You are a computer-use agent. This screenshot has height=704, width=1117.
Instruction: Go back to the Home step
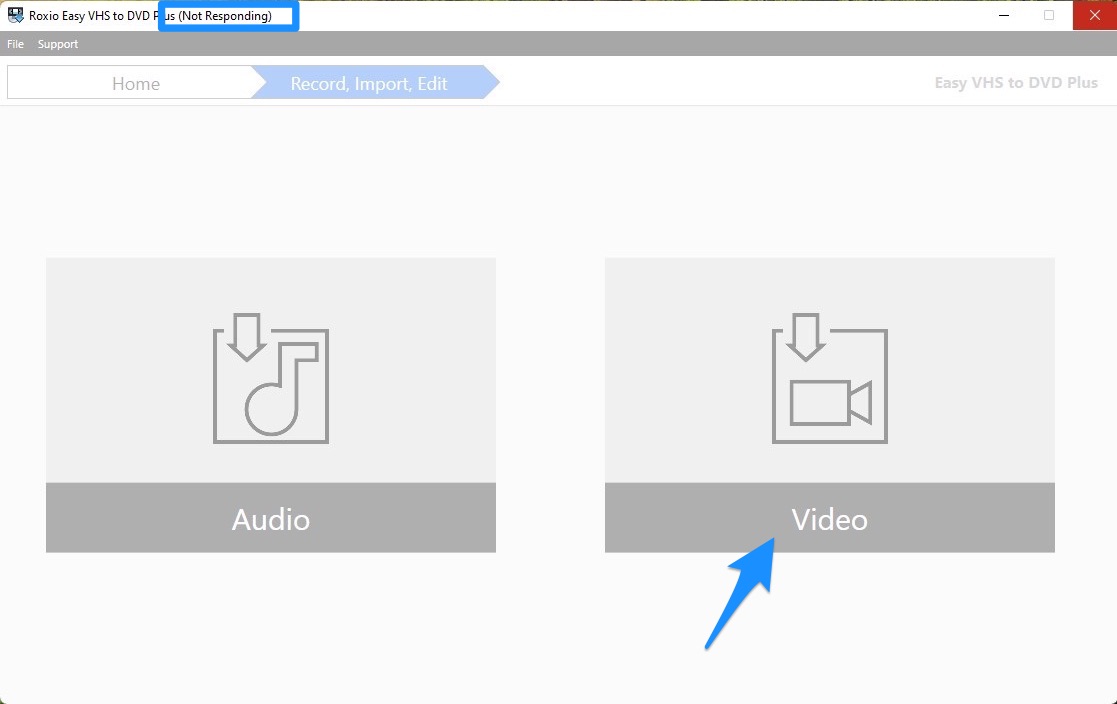[x=135, y=83]
